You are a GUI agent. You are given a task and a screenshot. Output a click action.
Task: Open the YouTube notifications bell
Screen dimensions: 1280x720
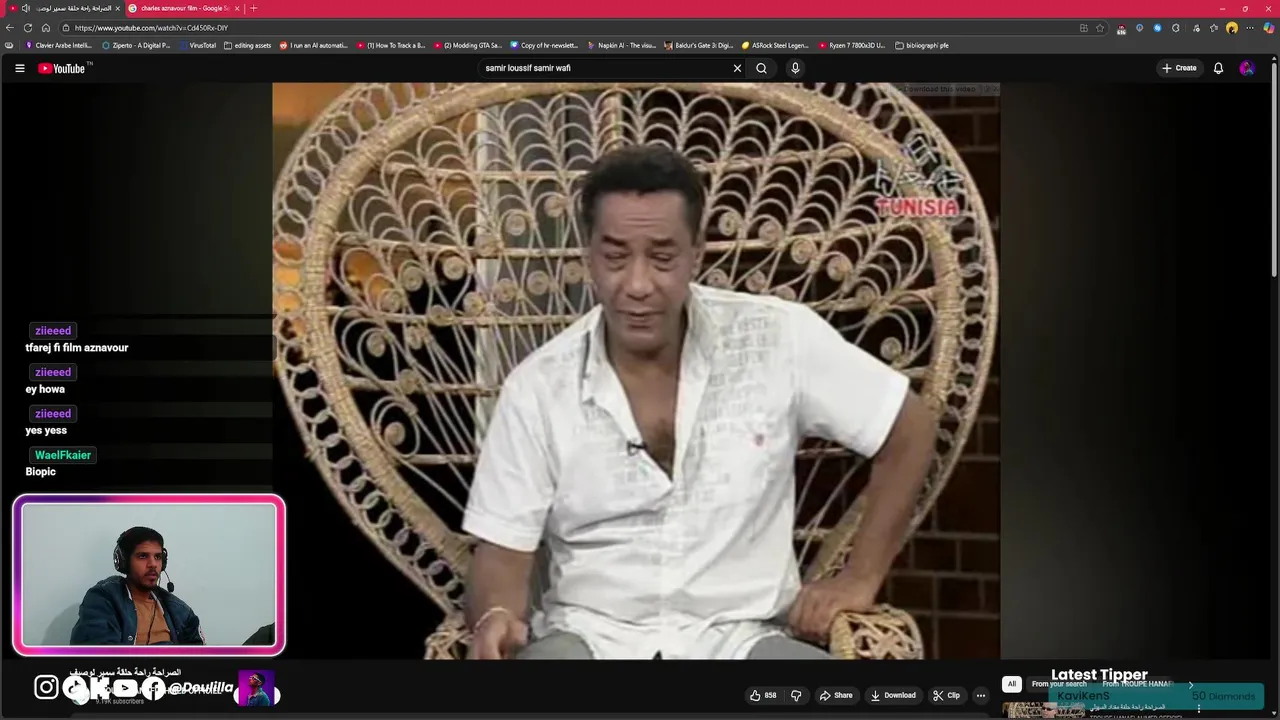click(x=1218, y=68)
